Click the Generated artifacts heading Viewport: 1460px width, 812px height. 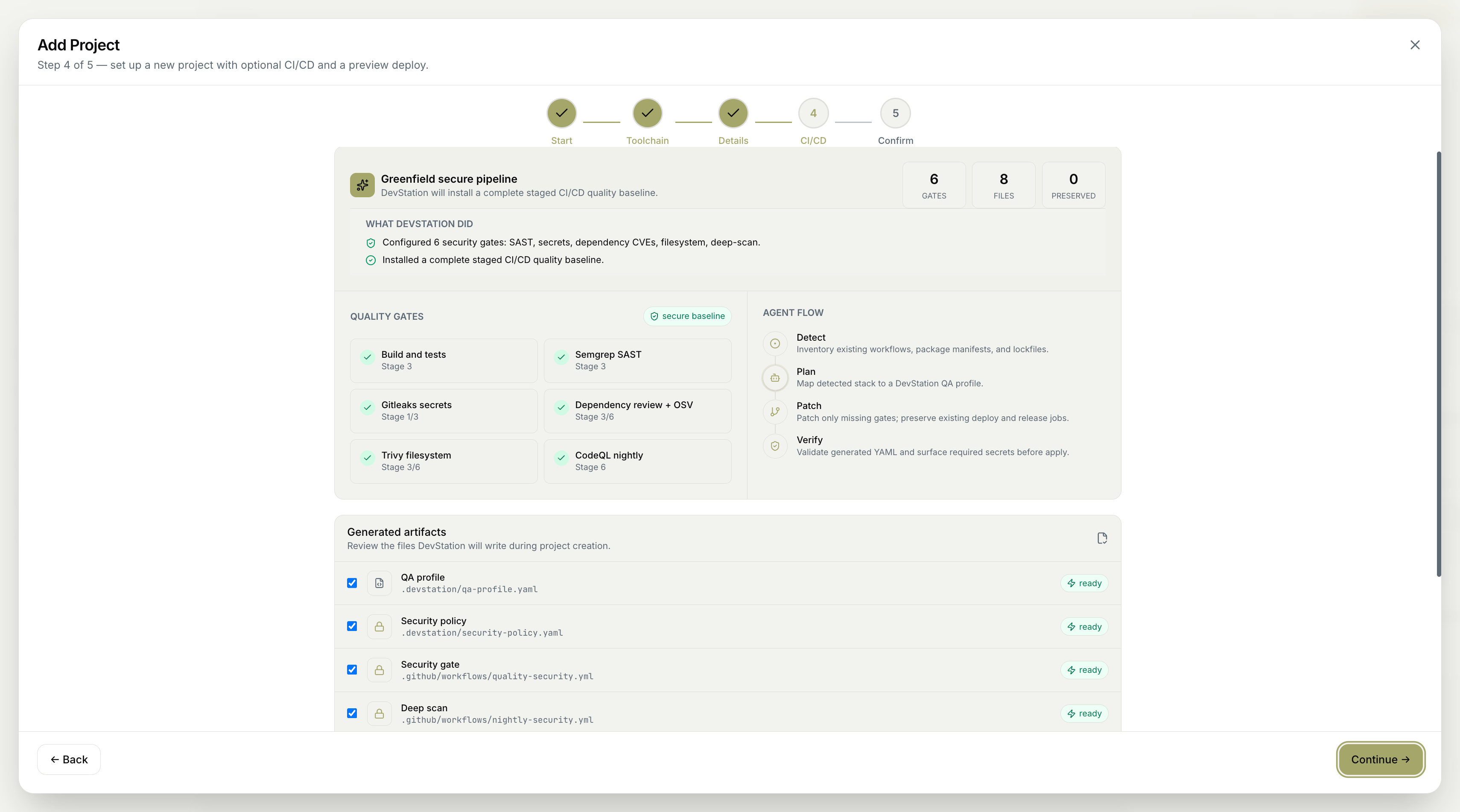[x=397, y=532]
